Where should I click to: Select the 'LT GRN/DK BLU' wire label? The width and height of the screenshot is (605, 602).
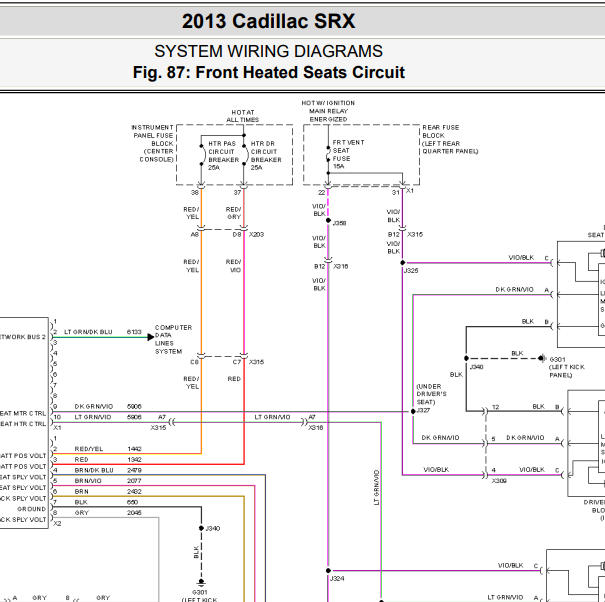pos(88,332)
